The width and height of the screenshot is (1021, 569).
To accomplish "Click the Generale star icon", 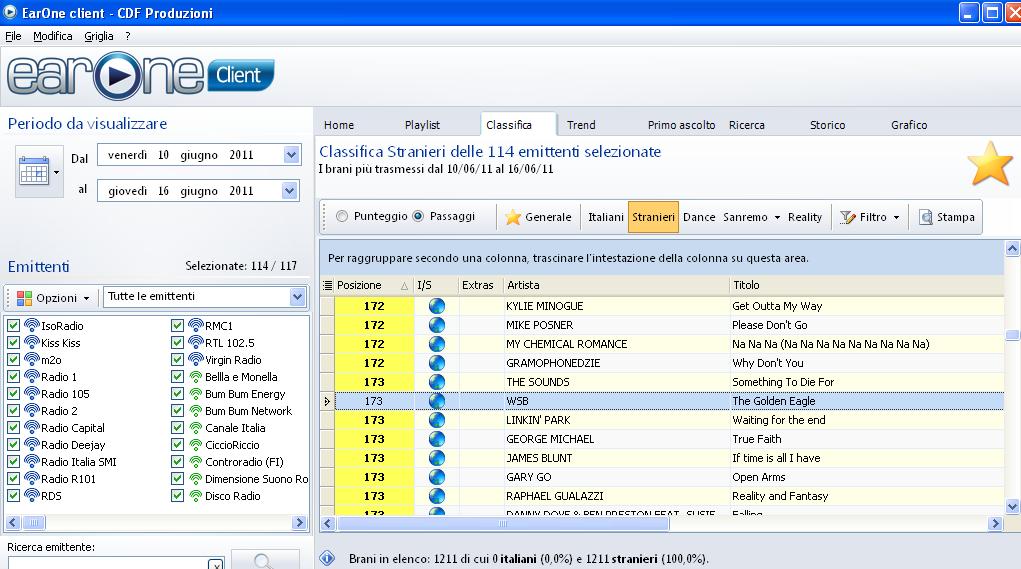I will click(x=513, y=217).
